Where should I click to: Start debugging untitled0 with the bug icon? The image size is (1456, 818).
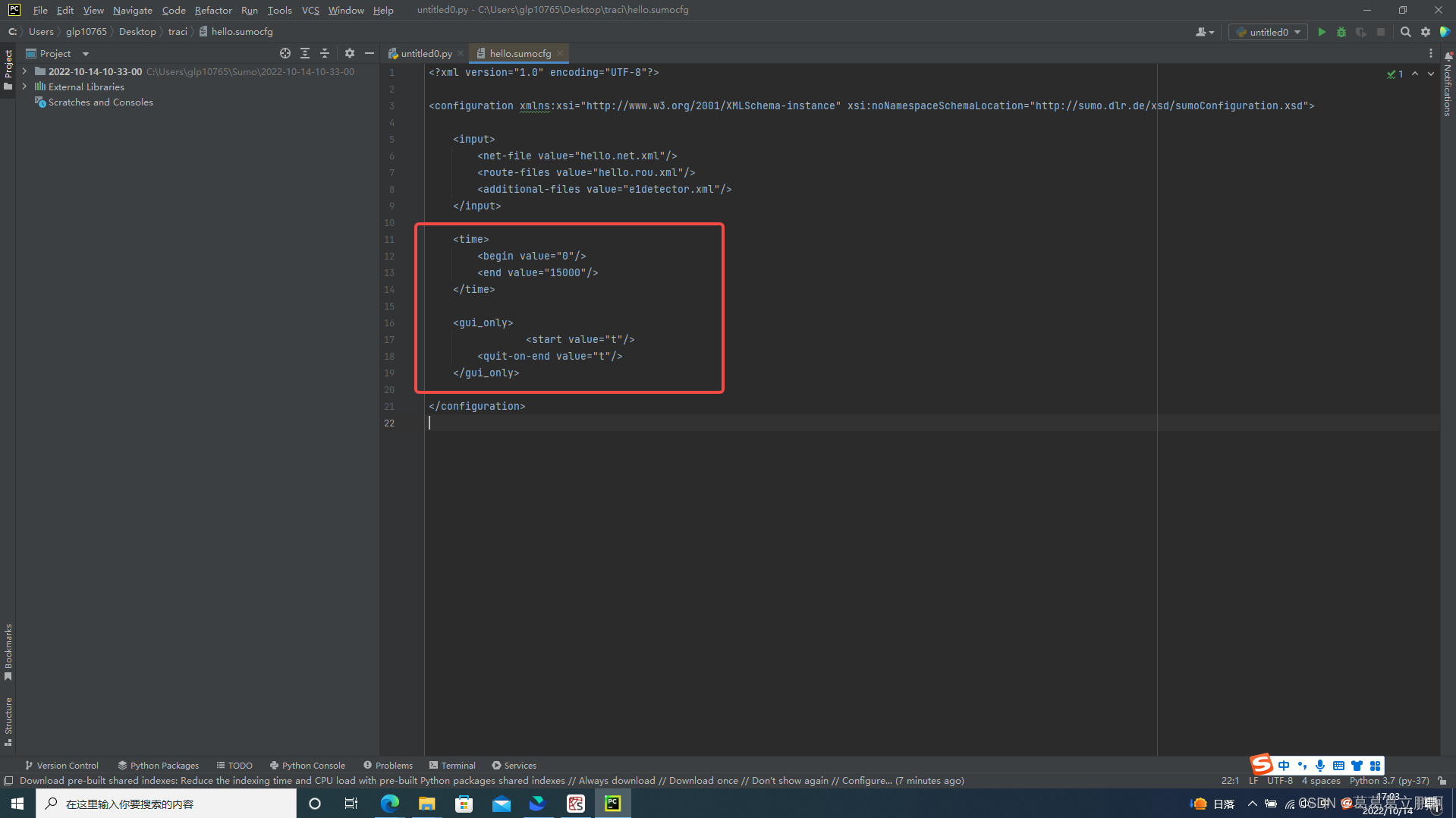pos(1341,32)
